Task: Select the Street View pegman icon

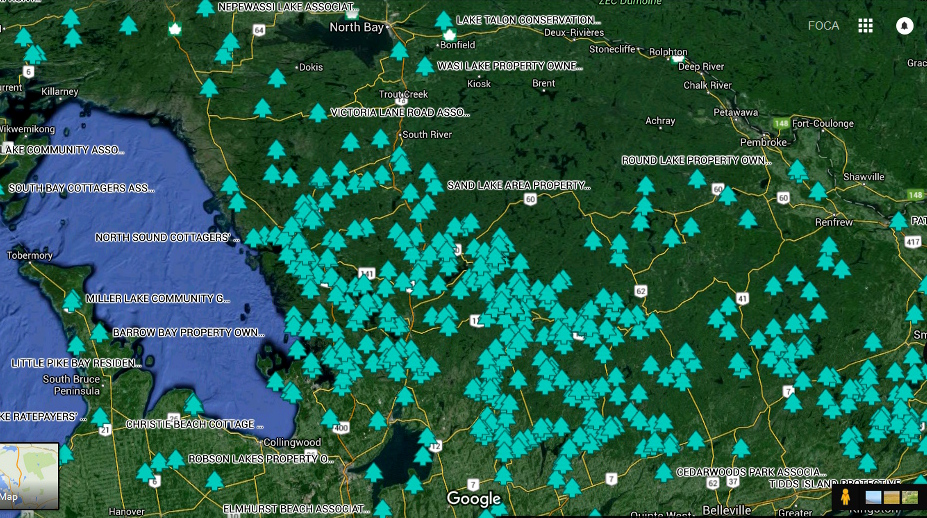Action: tap(845, 496)
